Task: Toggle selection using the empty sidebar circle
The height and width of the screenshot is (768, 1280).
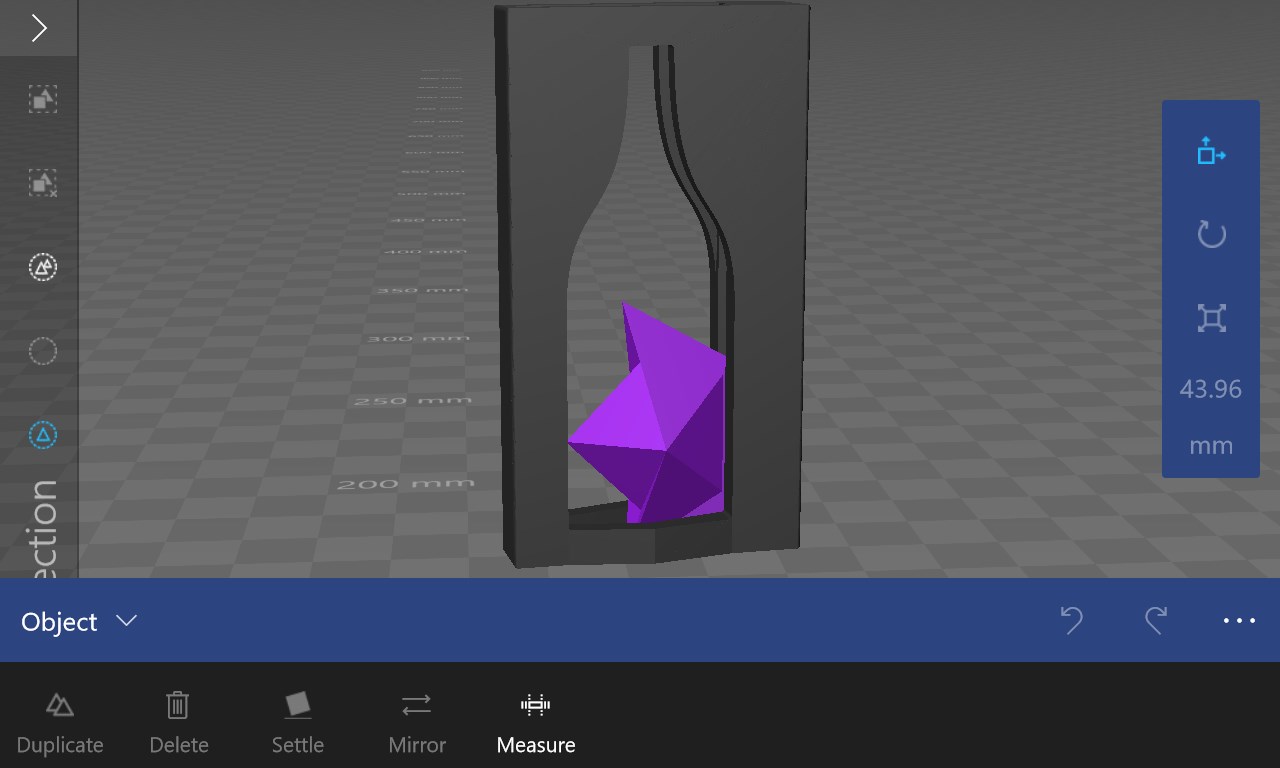Action: [41, 351]
